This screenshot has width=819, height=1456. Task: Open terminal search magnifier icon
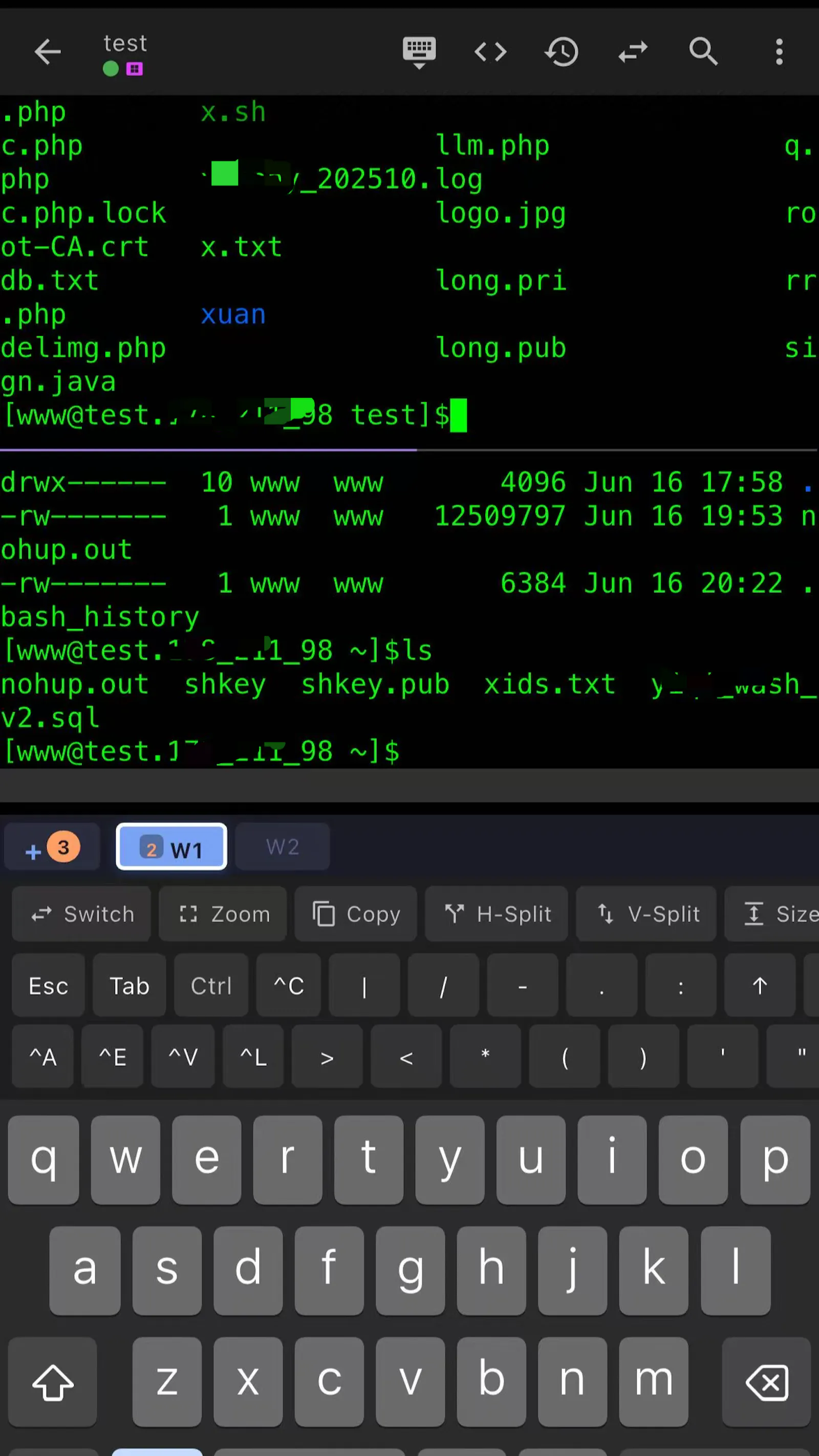704,52
